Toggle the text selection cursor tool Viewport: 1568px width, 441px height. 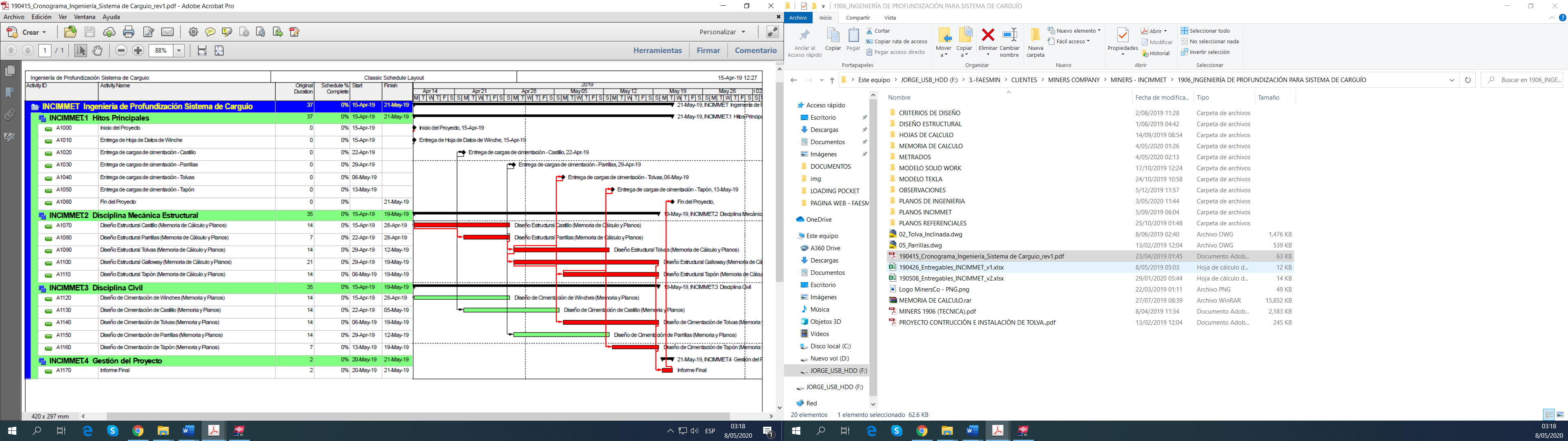80,51
